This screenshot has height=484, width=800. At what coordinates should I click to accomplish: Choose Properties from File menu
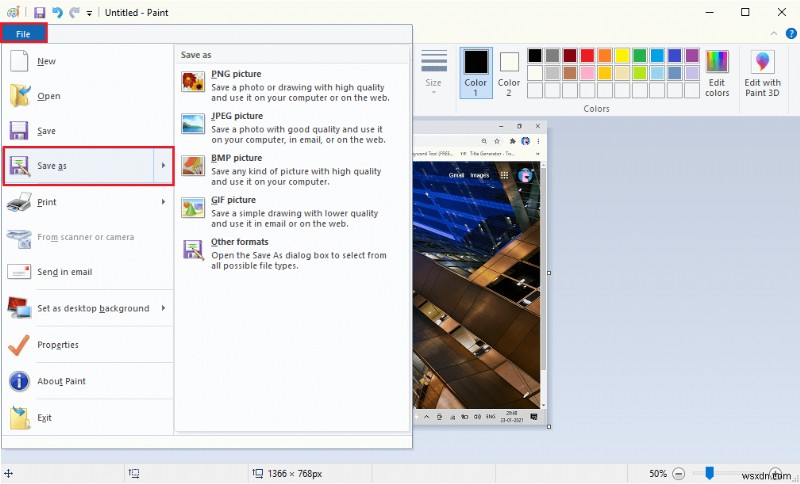click(57, 345)
